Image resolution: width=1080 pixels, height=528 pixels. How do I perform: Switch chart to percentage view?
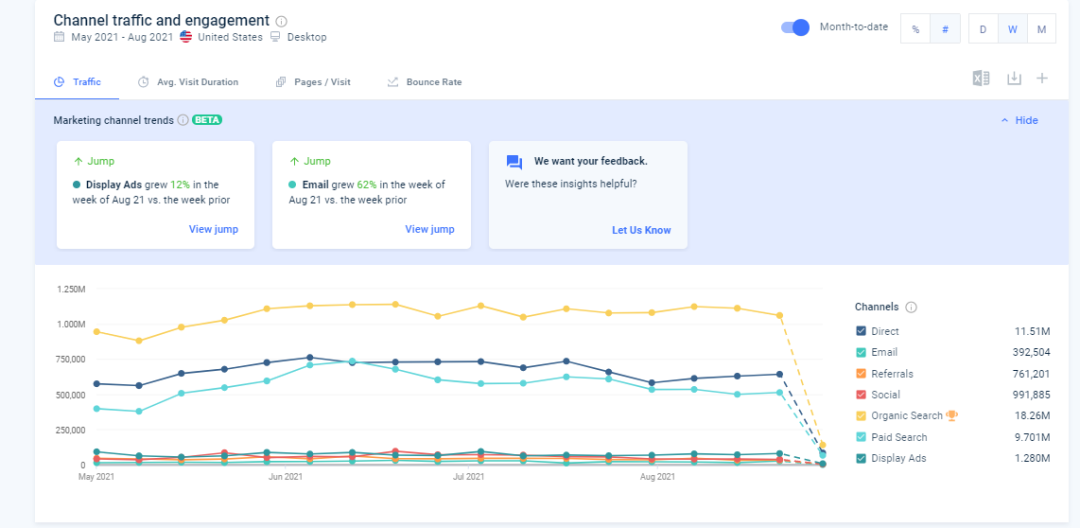click(915, 29)
